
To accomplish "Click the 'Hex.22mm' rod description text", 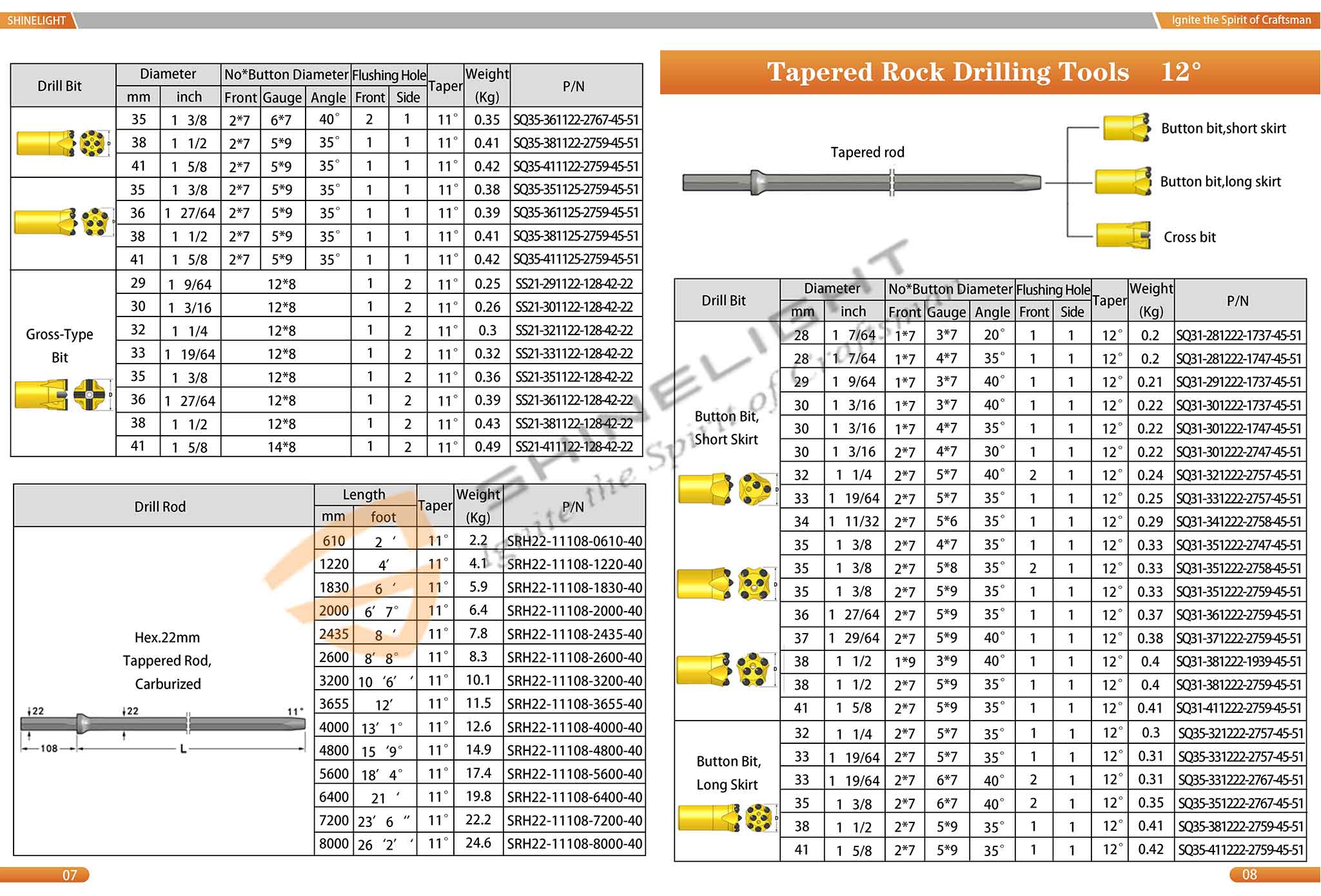I will point(167,638).
